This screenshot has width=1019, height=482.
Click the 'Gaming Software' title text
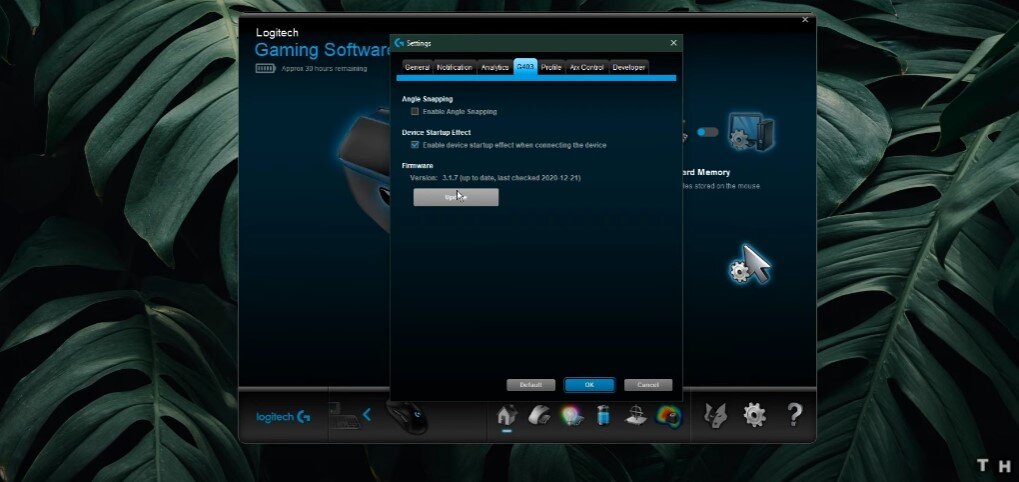click(x=322, y=50)
